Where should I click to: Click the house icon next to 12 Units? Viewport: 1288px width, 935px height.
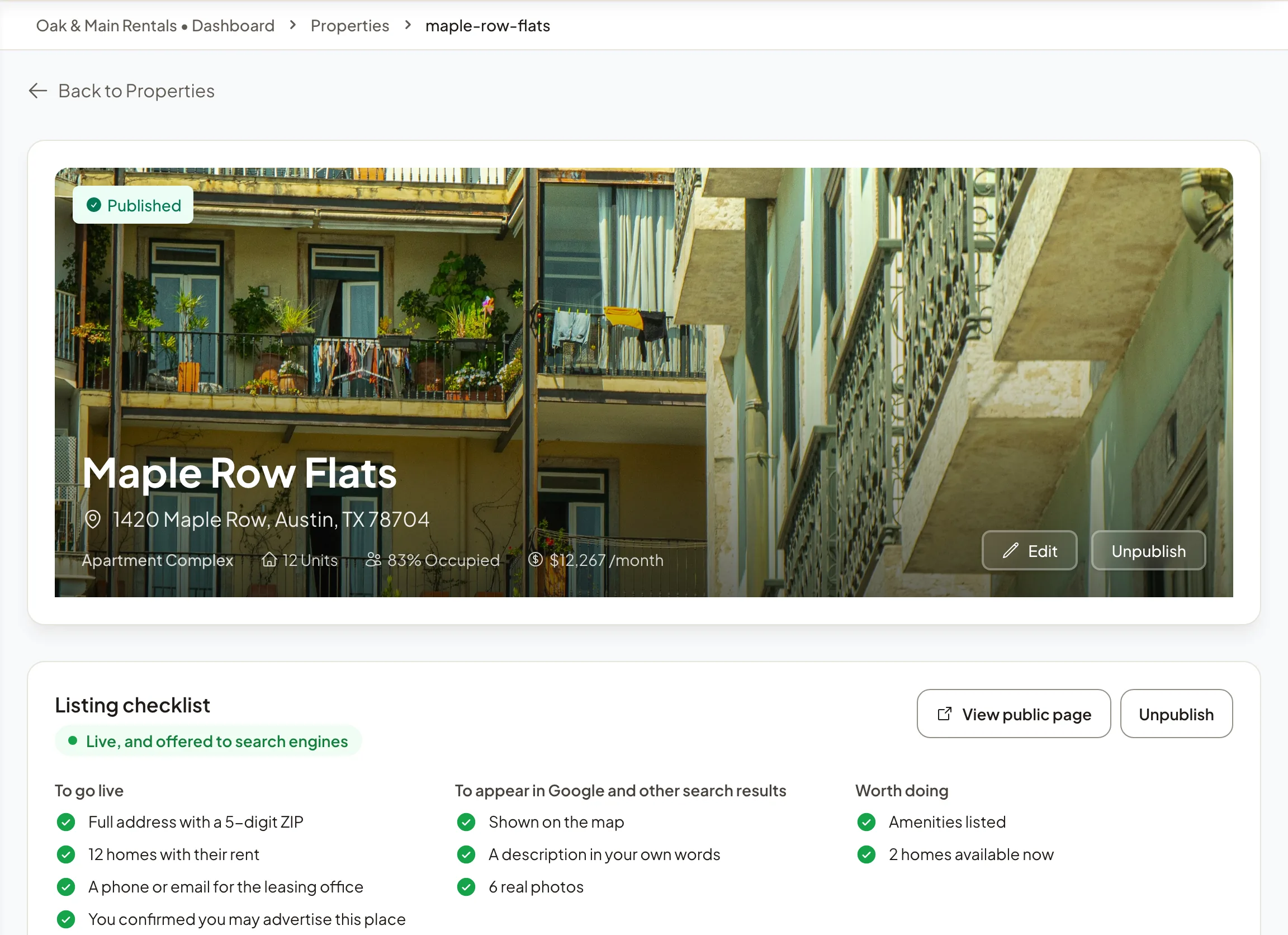(269, 560)
